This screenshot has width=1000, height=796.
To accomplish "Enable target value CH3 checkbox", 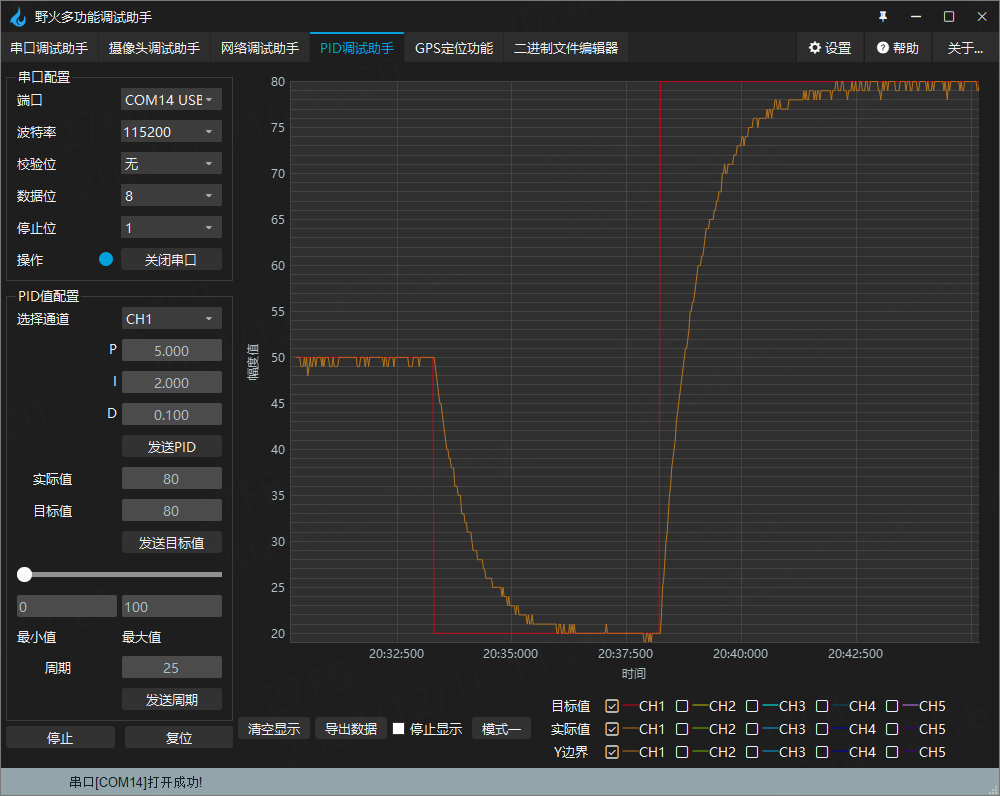I will (752, 706).
